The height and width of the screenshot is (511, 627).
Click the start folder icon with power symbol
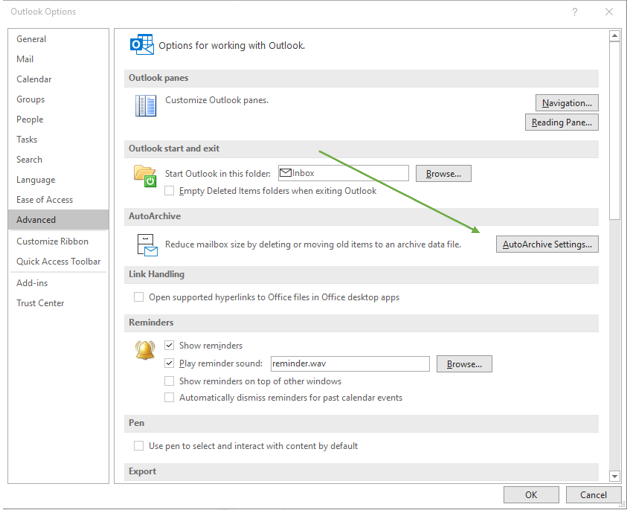(145, 176)
